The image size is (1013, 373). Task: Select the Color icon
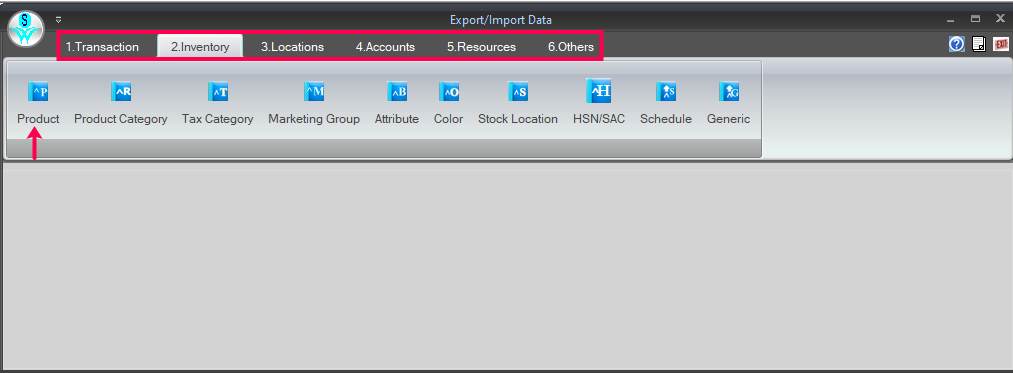coord(449,92)
